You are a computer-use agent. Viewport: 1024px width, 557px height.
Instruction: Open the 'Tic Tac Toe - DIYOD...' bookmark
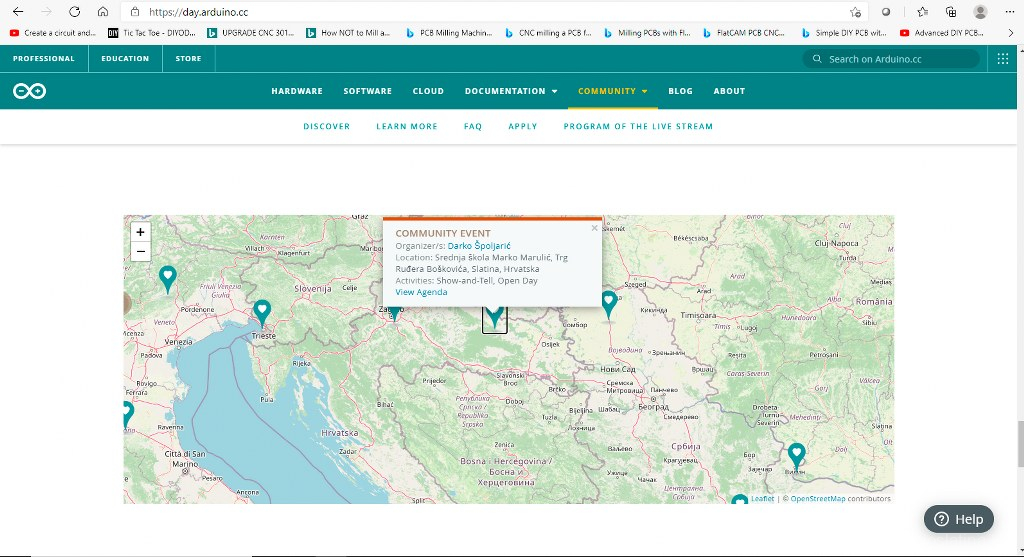pos(152,33)
